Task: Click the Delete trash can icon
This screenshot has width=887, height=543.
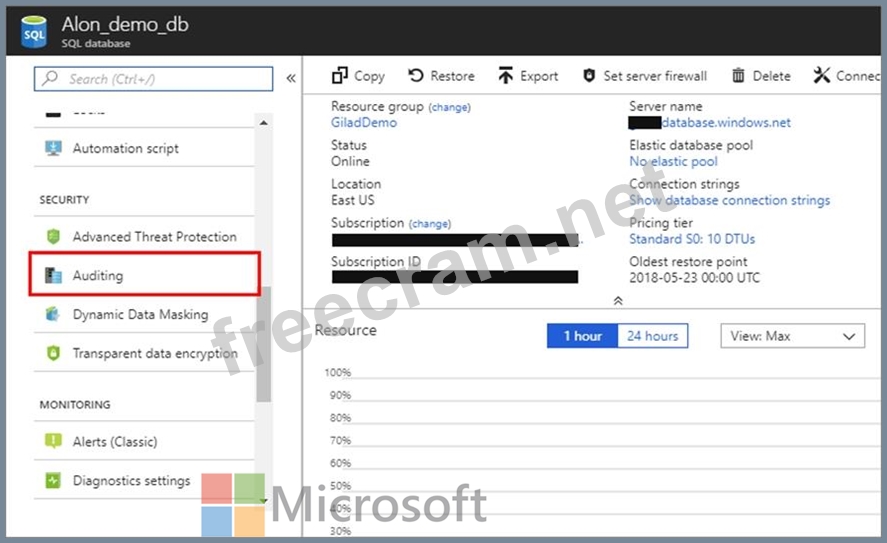Action: pos(738,75)
